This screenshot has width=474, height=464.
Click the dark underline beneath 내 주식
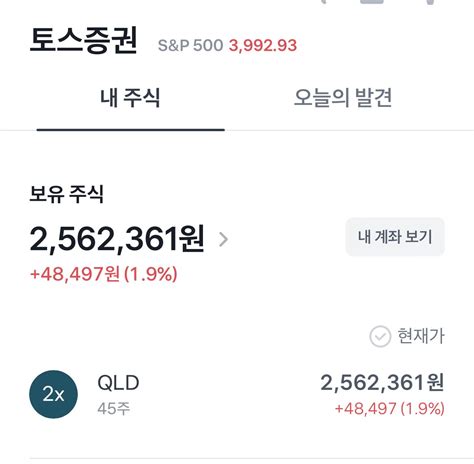(x=131, y=130)
